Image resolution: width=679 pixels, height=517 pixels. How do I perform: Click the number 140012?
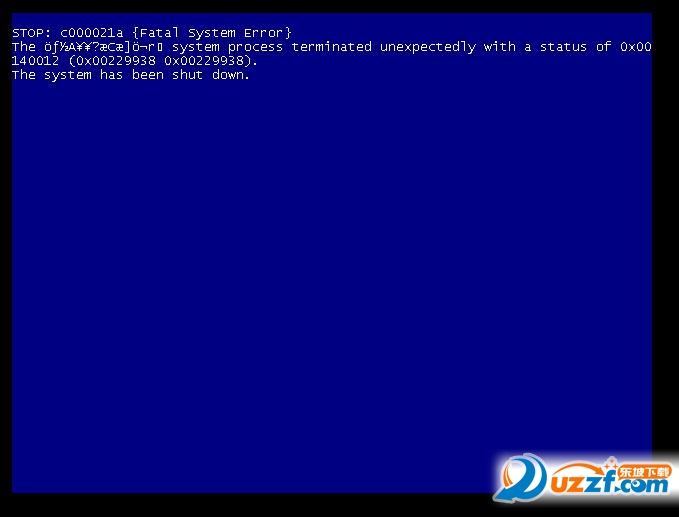[x=35, y=61]
